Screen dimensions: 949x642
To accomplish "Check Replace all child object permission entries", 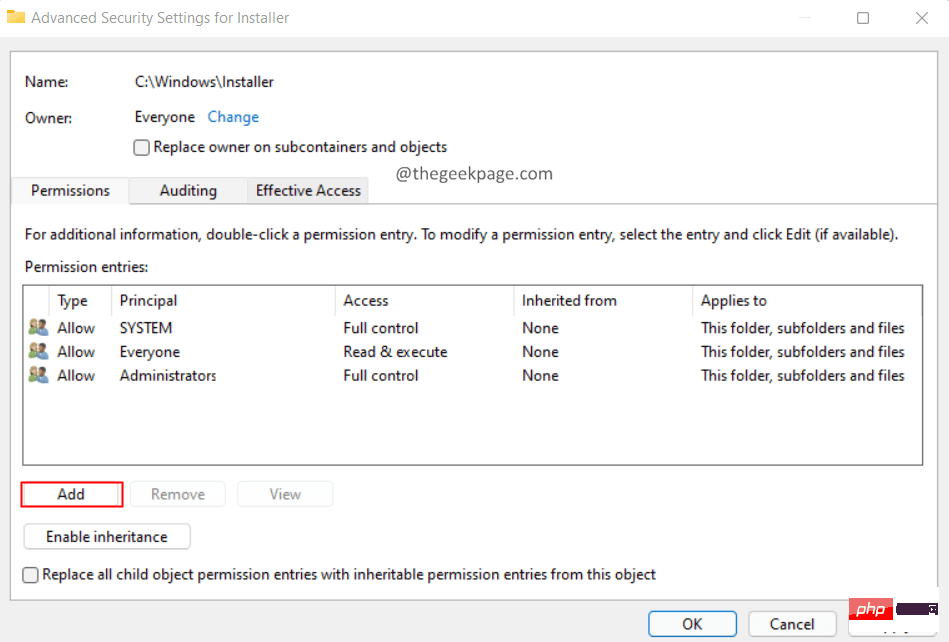I will (31, 575).
